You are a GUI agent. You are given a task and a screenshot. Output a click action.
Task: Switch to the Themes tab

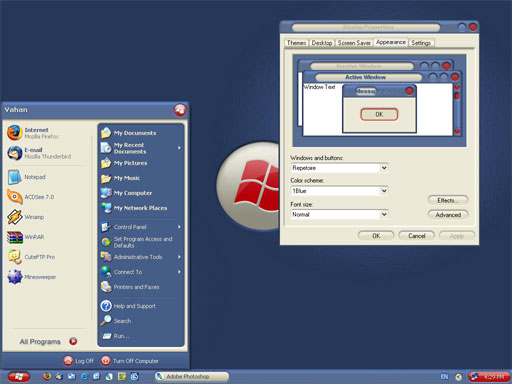(x=296, y=43)
